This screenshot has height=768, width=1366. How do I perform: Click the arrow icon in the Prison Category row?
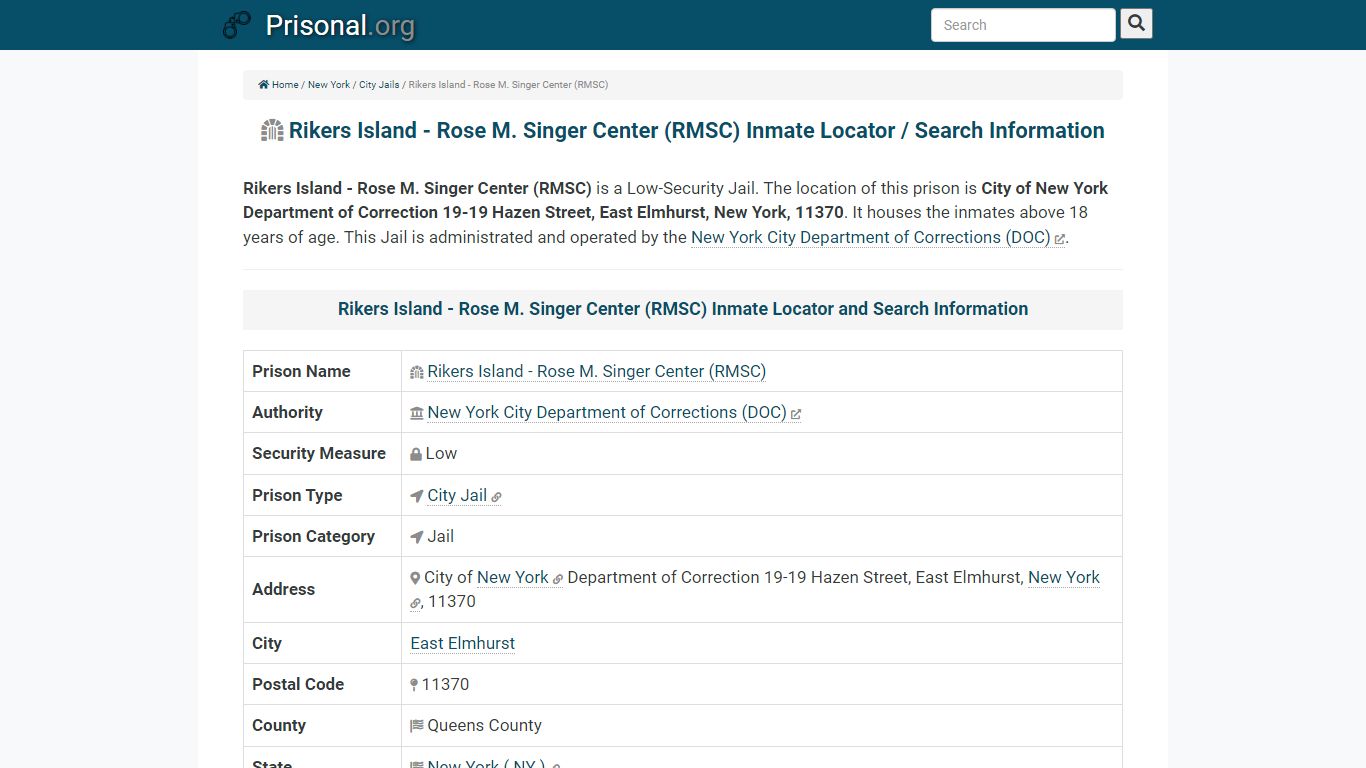pos(417,537)
